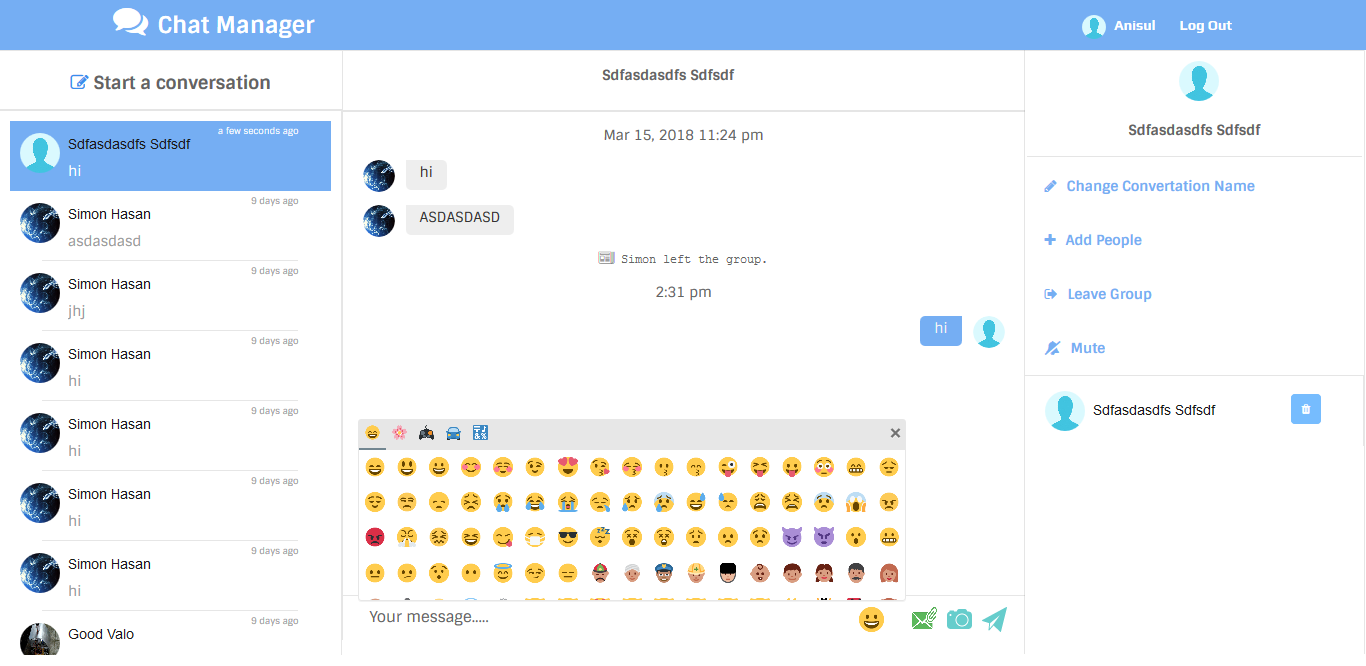
Task: Choose the screaming face emoji
Action: (856, 502)
